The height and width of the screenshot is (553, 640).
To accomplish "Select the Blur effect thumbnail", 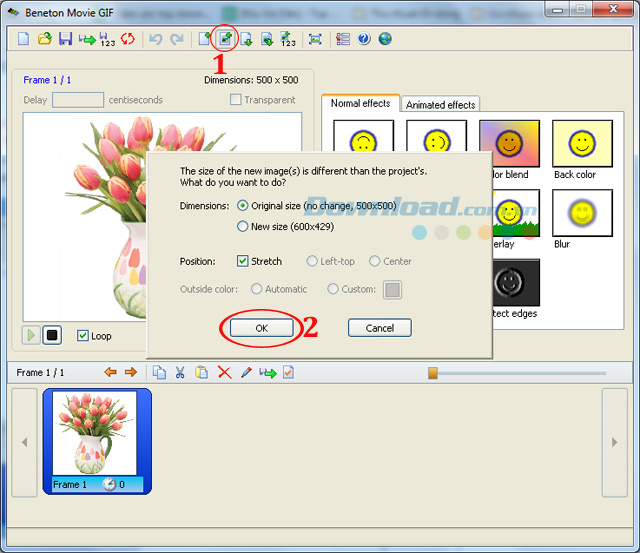I will pos(582,213).
